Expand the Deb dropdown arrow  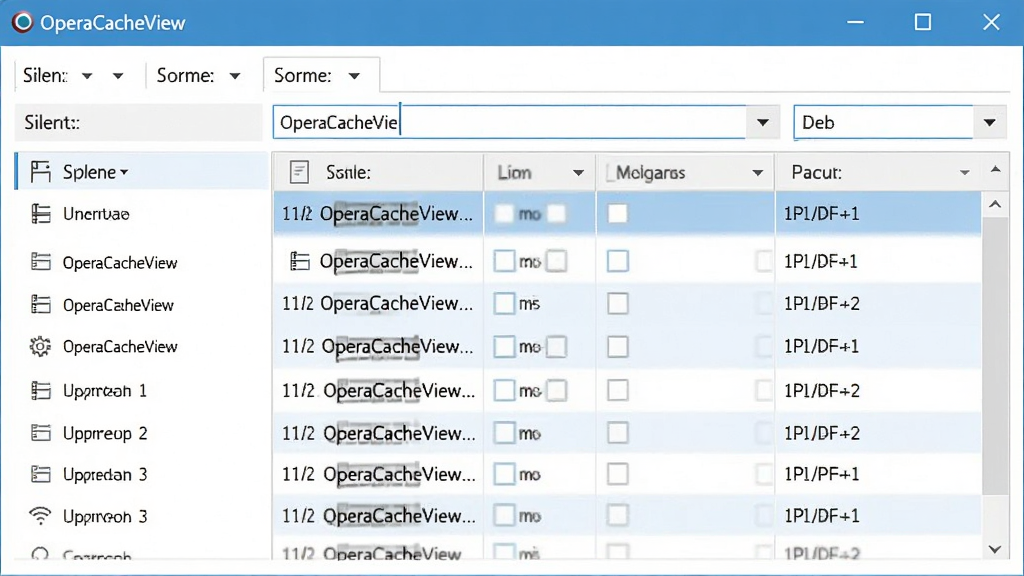(x=989, y=122)
